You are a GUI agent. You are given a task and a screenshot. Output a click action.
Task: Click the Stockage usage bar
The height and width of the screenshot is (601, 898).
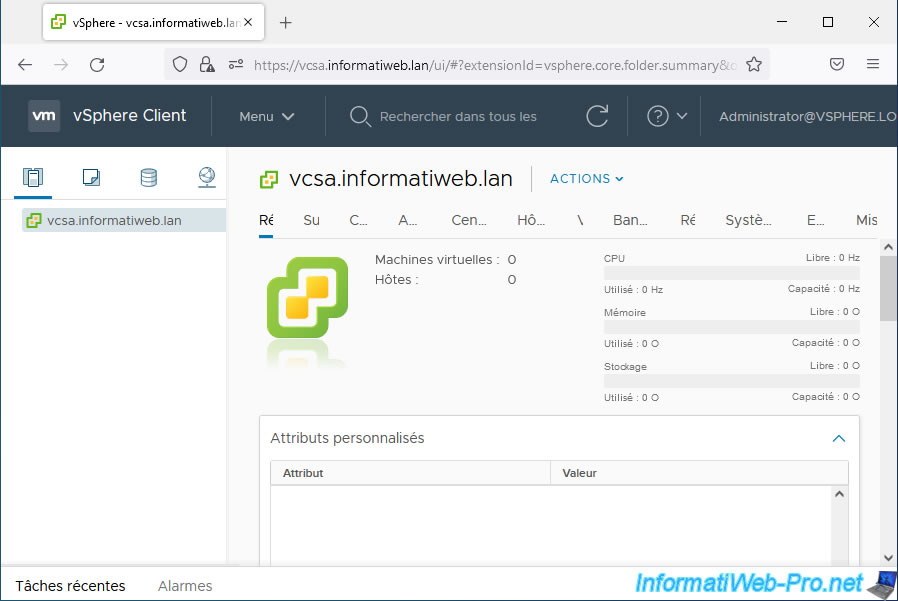tap(731, 381)
